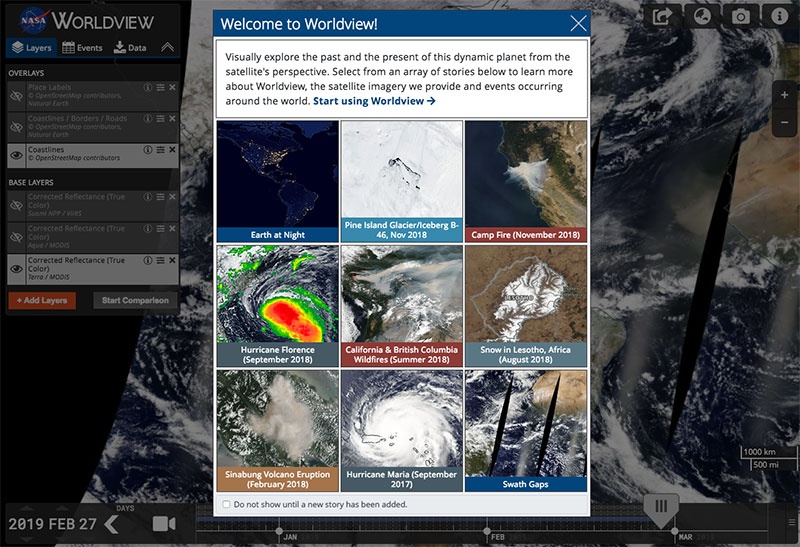Image resolution: width=800 pixels, height=547 pixels.
Task: Open info for Place Labels layer
Action: tap(147, 87)
